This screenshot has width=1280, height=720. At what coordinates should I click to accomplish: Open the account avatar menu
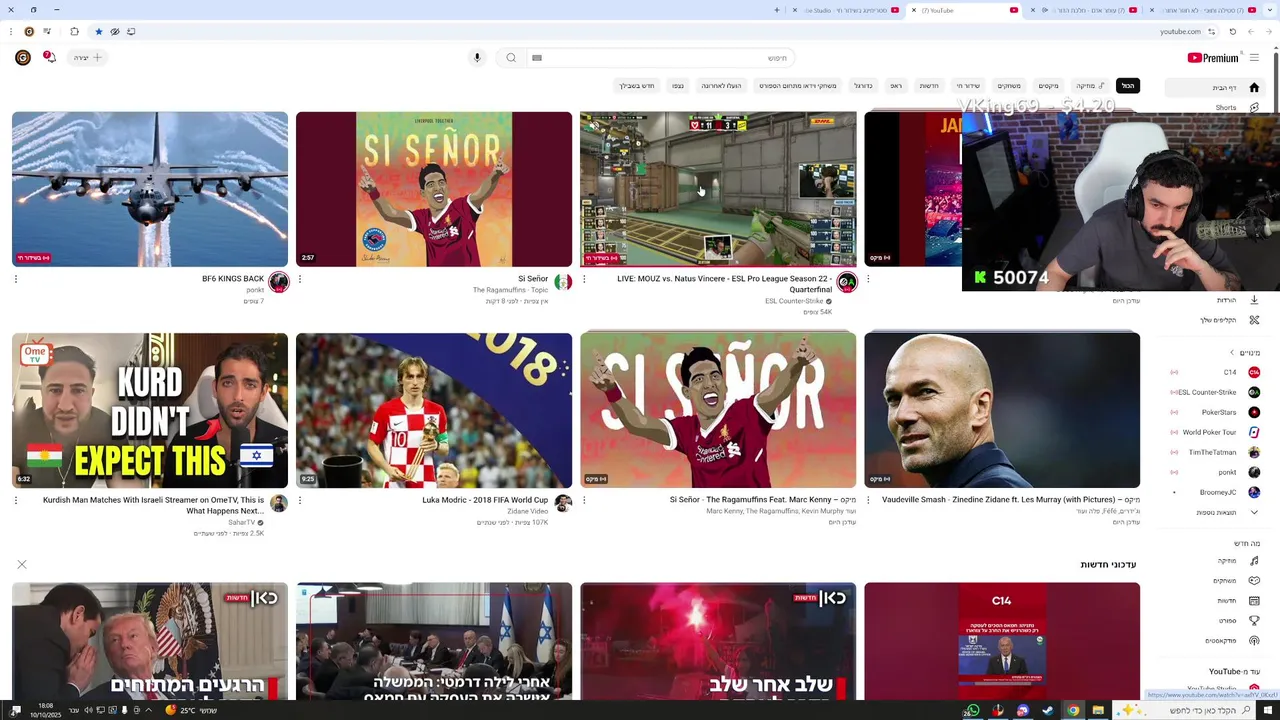[23, 57]
